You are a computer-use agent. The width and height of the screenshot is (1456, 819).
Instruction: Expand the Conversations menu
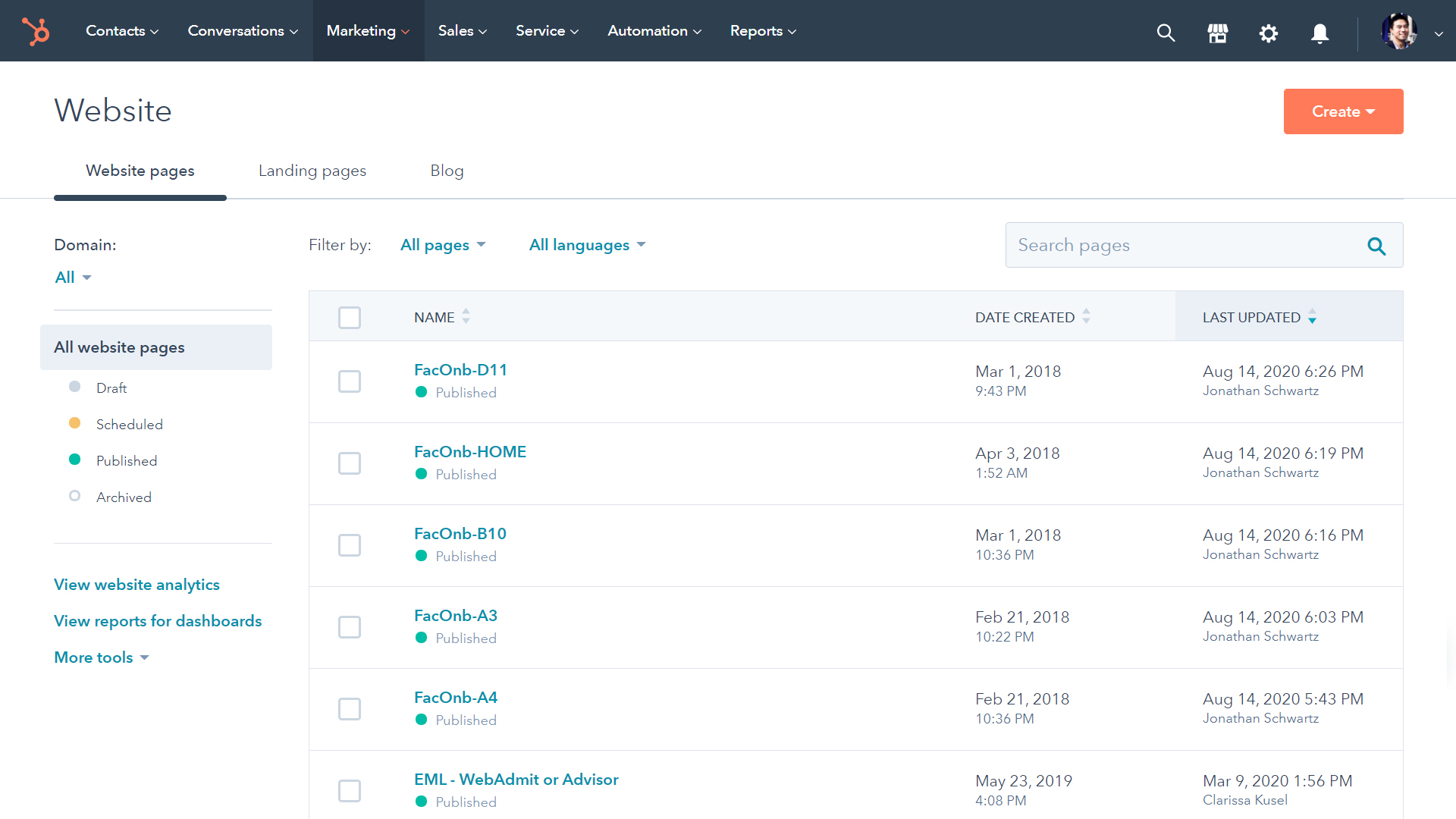(x=243, y=31)
